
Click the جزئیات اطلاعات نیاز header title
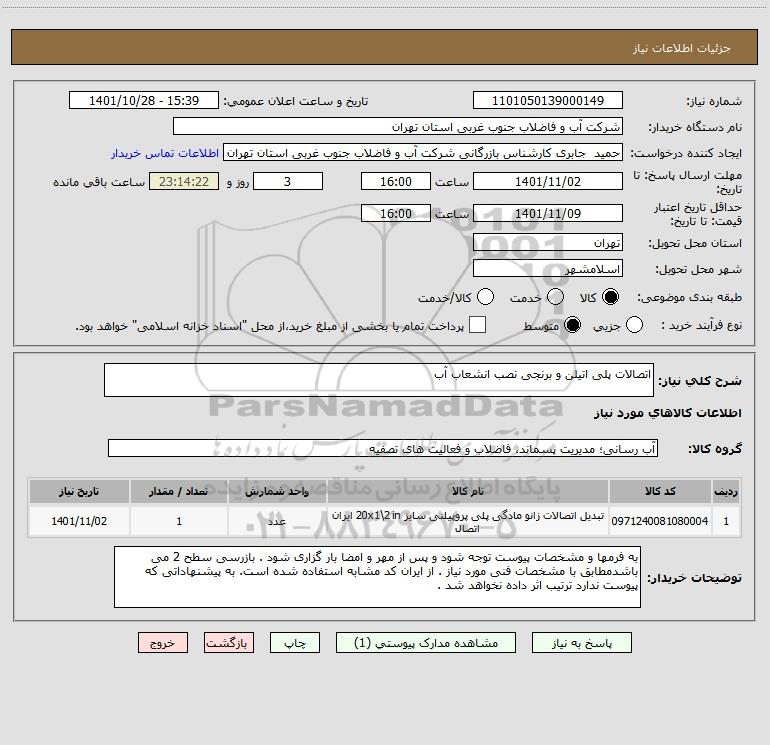[681, 48]
